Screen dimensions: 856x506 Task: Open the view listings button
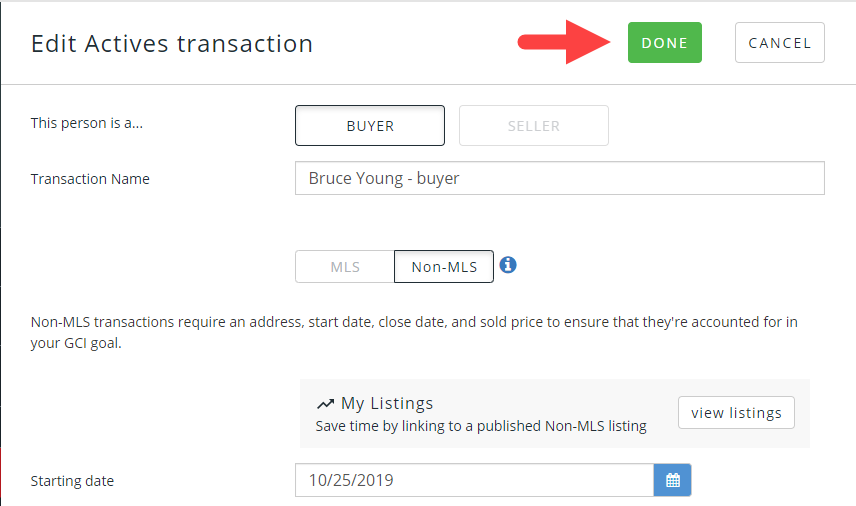736,413
